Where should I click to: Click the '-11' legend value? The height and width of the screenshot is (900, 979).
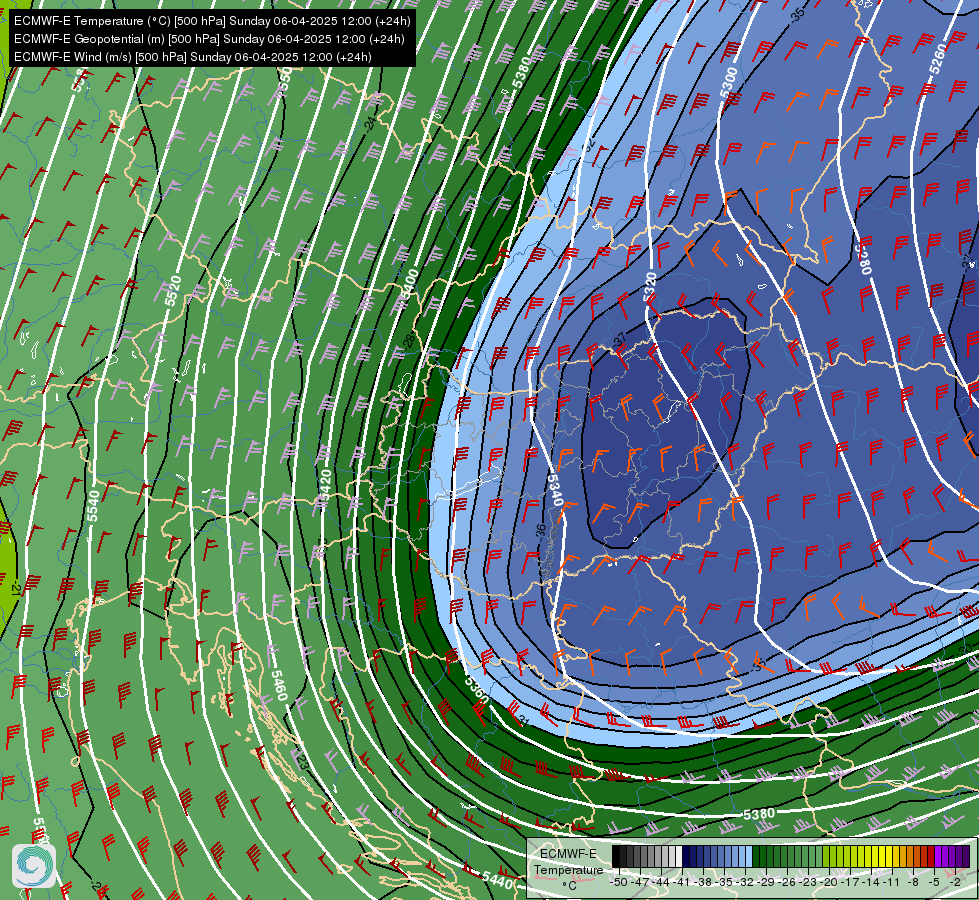pos(891,883)
